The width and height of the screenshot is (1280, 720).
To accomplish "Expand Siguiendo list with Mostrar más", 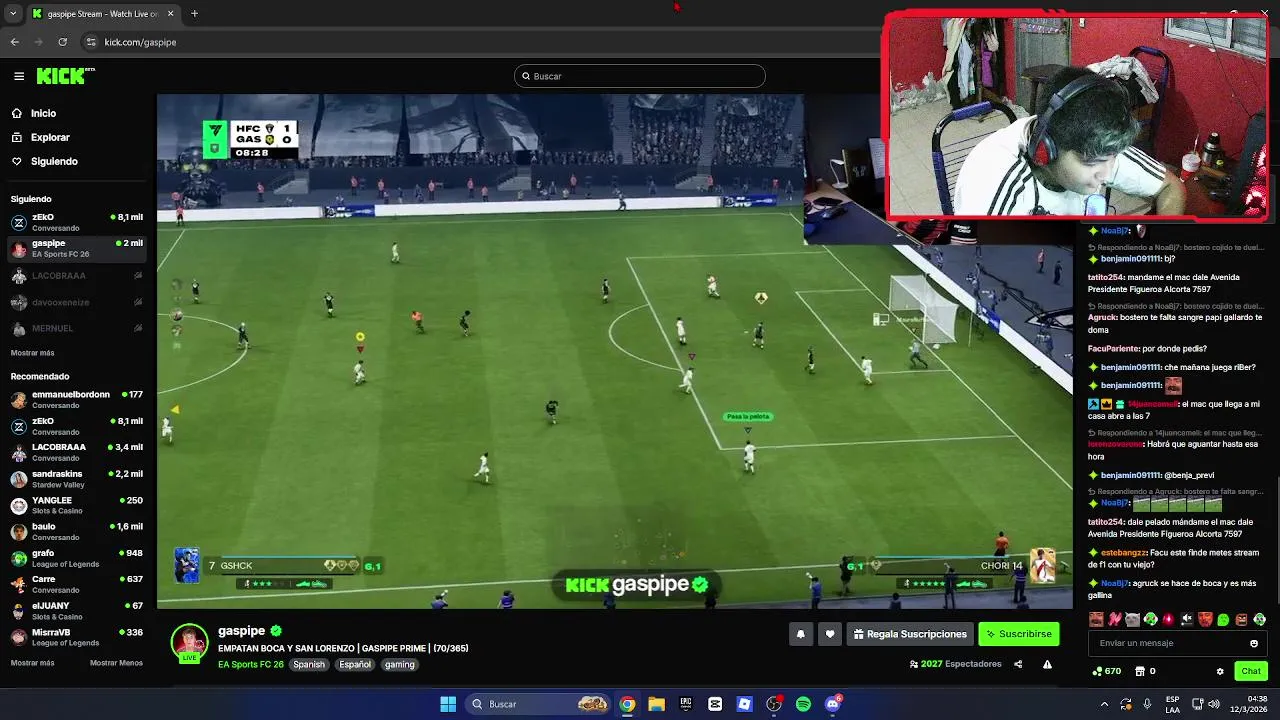I will pos(33,353).
